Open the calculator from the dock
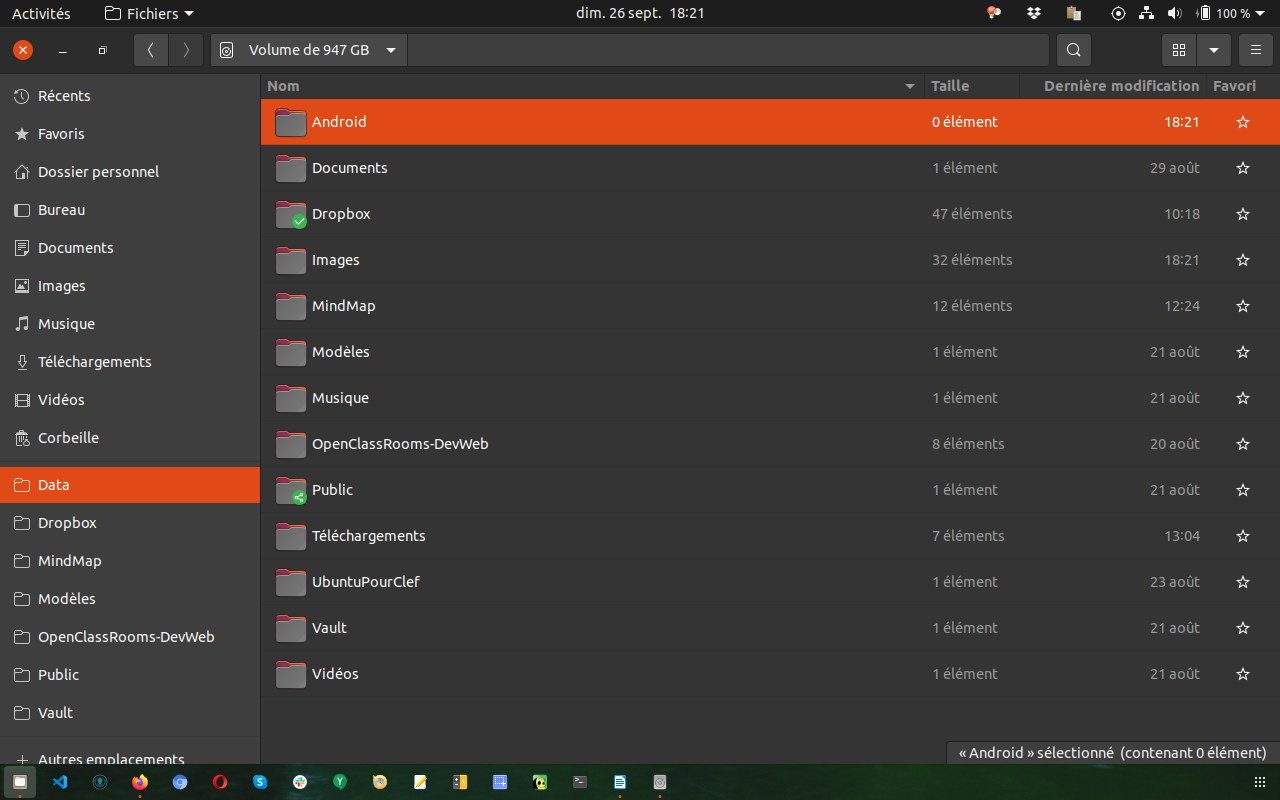 coord(460,782)
